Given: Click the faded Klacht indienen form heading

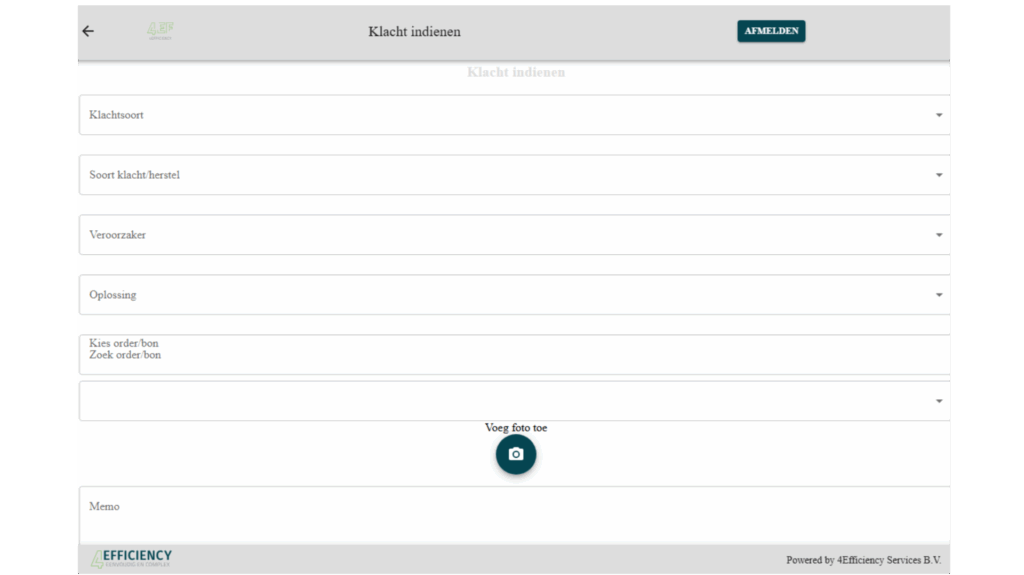Looking at the screenshot, I should 516,73.
